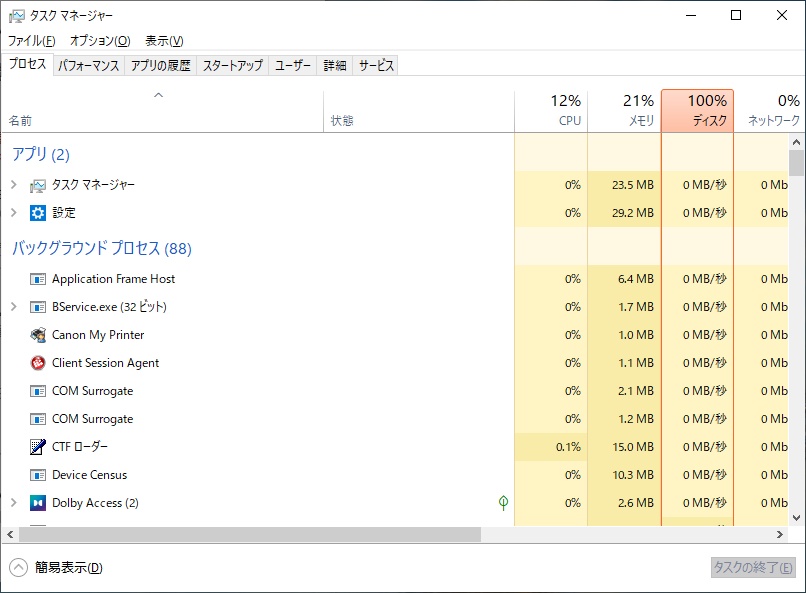Select the Application Frame Host icon
The height and width of the screenshot is (593, 806).
38,279
